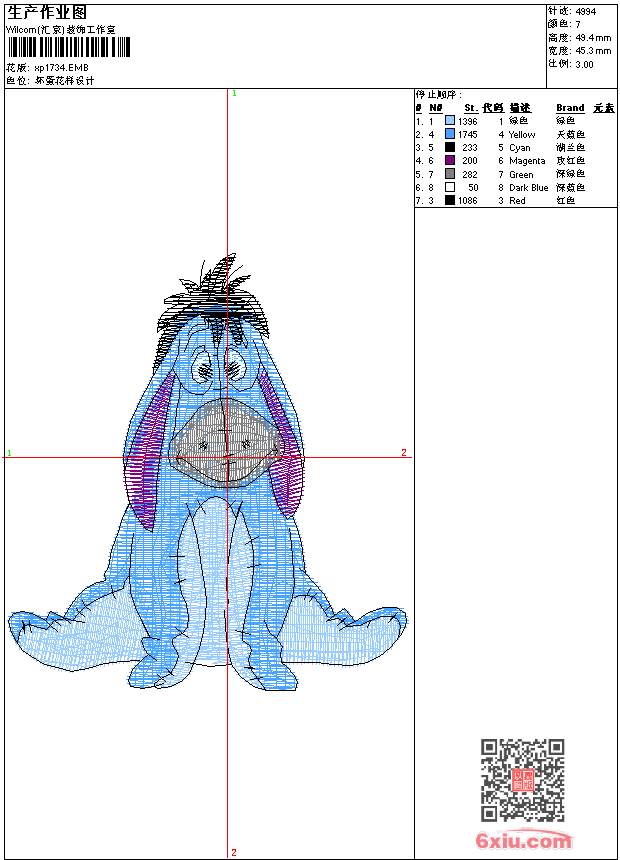
Task: Click the 描述 column header
Action: (520, 108)
